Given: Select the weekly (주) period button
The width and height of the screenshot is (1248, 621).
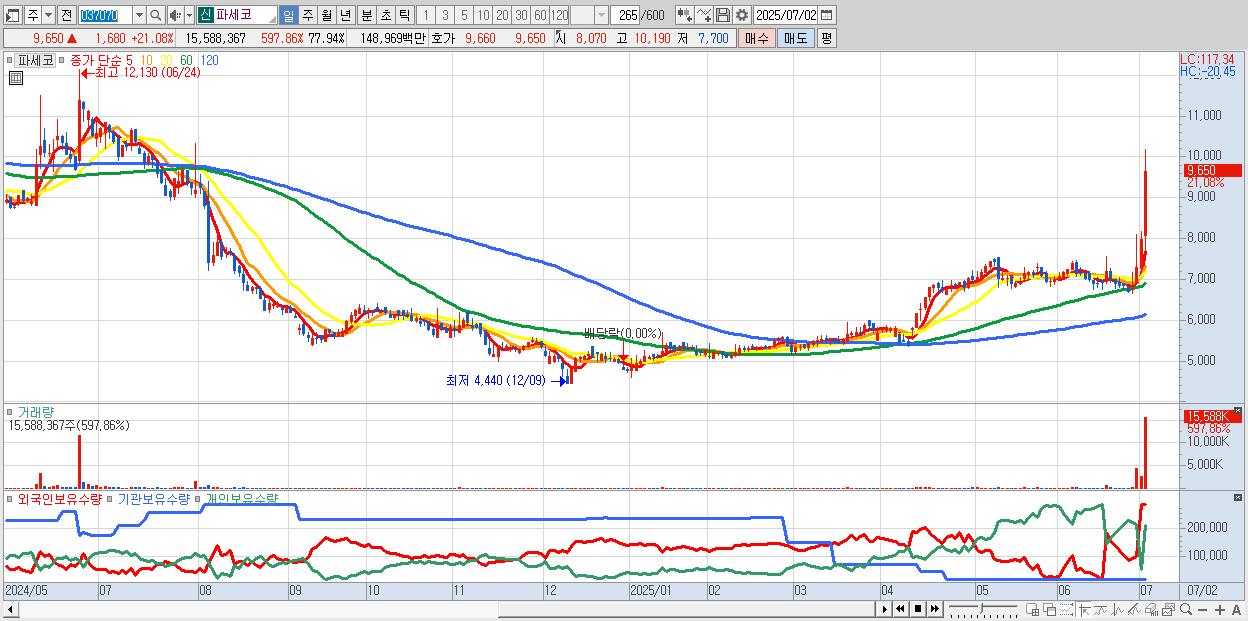Looking at the screenshot, I should click(x=307, y=15).
